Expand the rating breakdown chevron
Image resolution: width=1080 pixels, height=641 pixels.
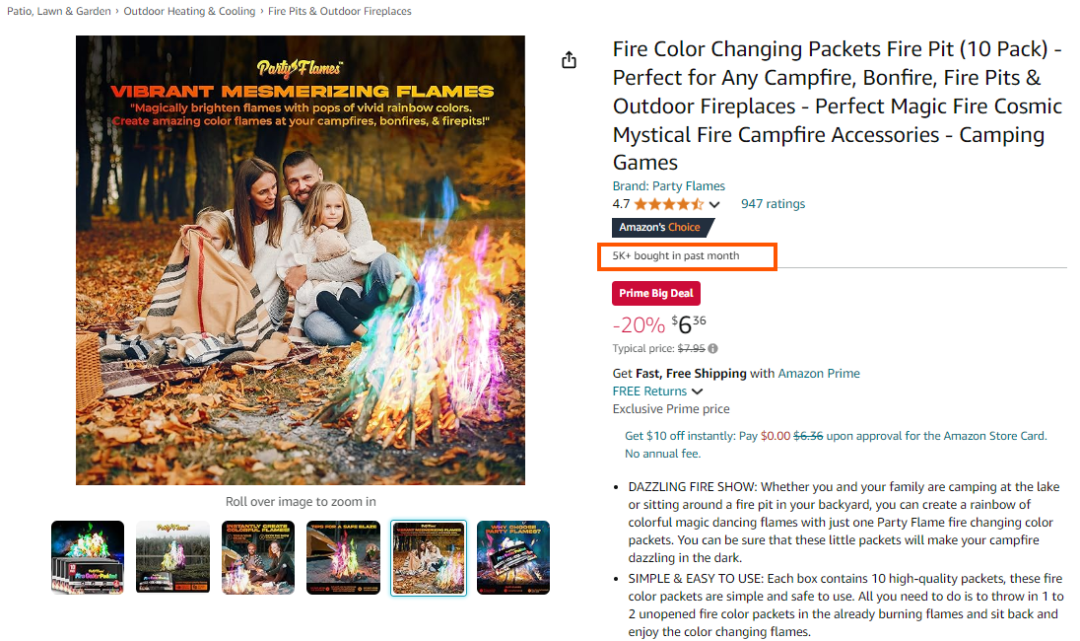pos(714,204)
